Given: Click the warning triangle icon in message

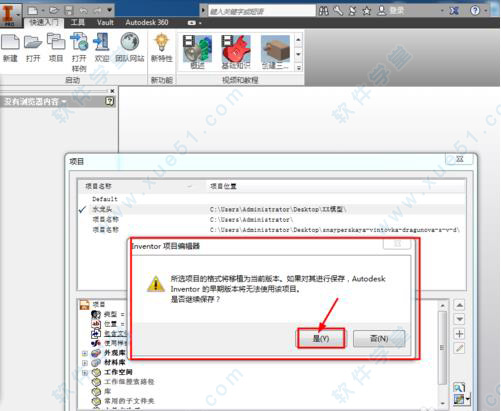Looking at the screenshot, I should click(156, 284).
